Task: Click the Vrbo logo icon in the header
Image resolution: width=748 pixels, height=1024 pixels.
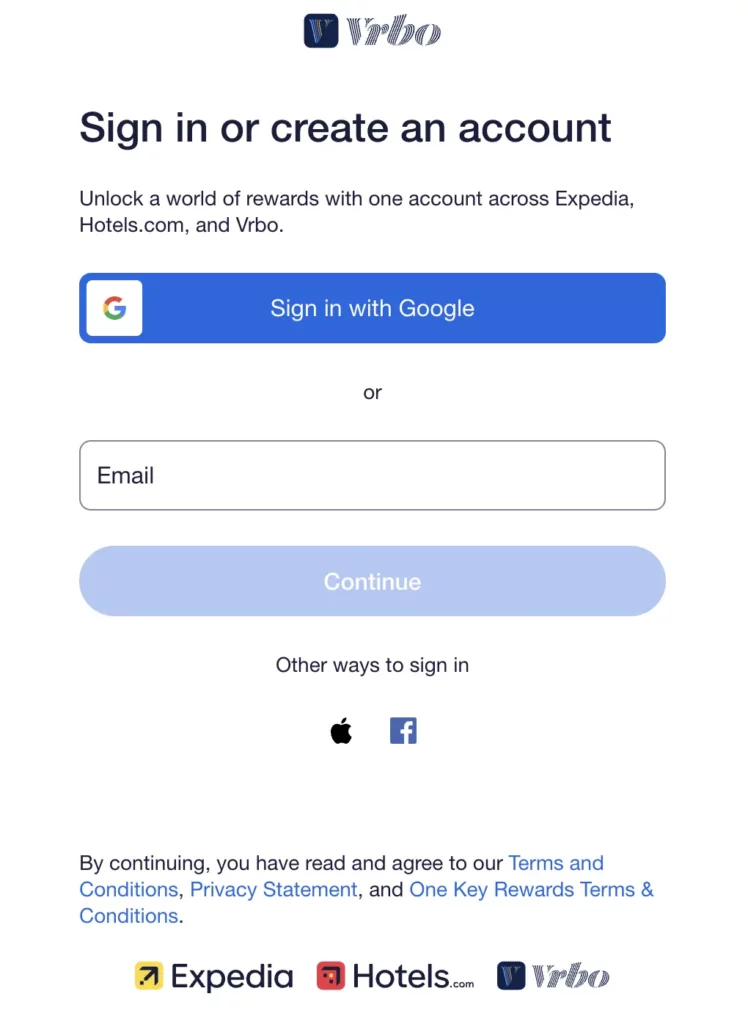Action: pos(321,31)
